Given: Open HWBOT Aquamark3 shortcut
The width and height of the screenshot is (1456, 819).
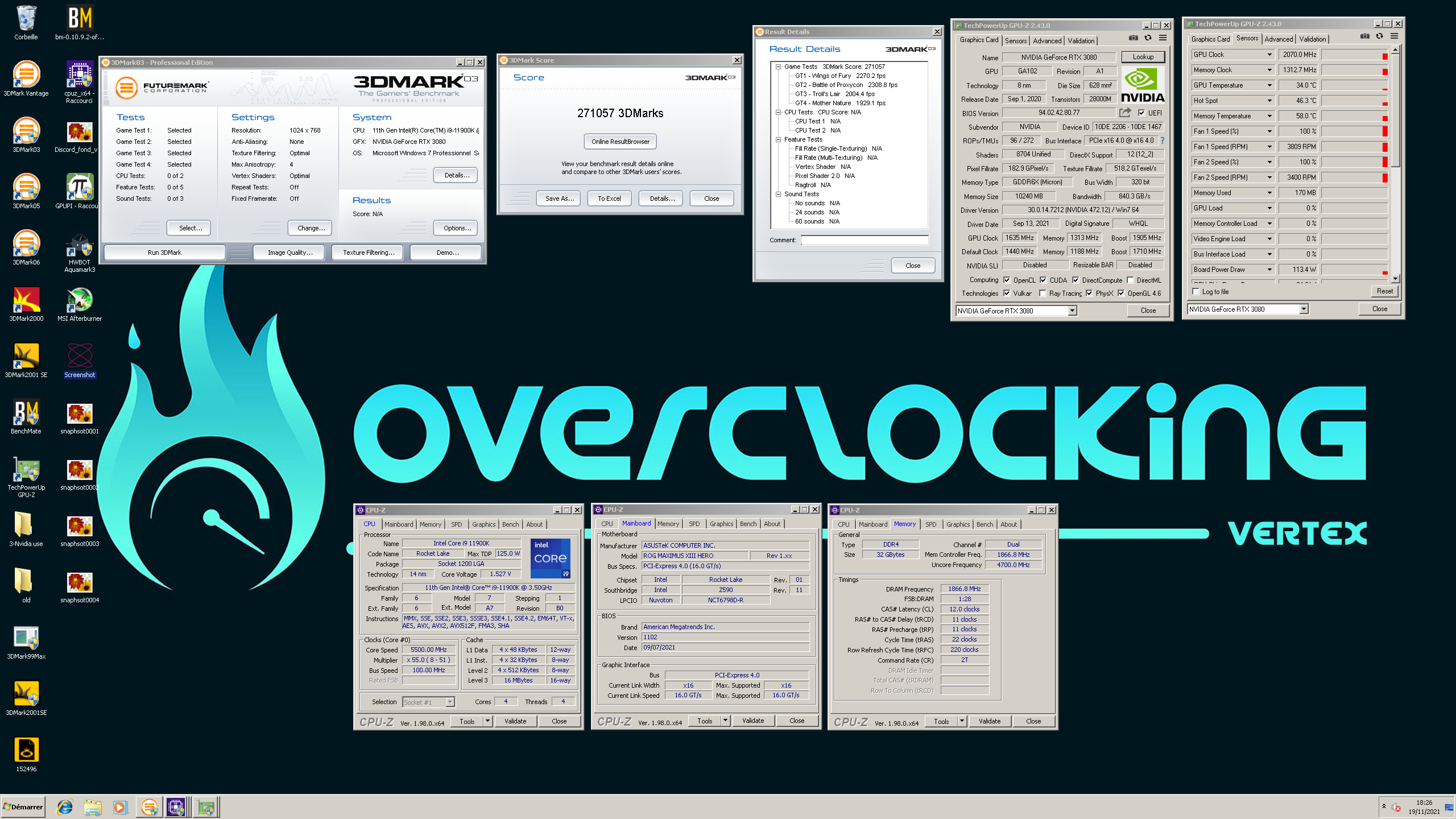Looking at the screenshot, I should (x=80, y=251).
